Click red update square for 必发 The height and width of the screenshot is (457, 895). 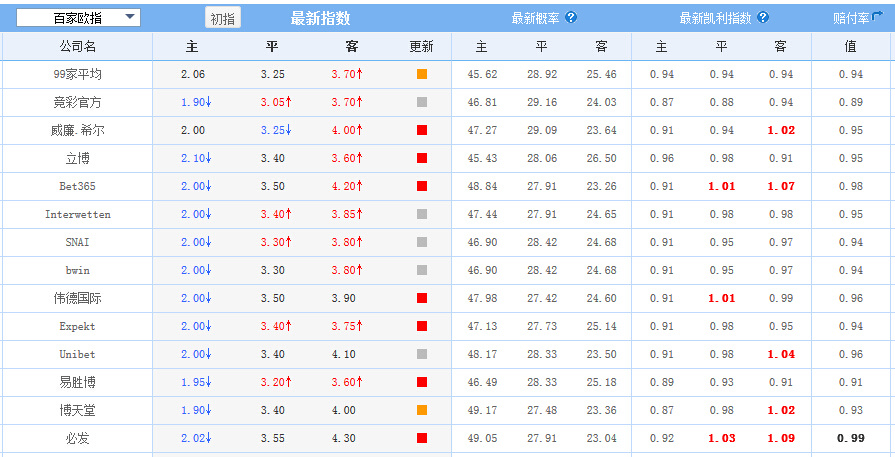pyautogui.click(x=422, y=438)
